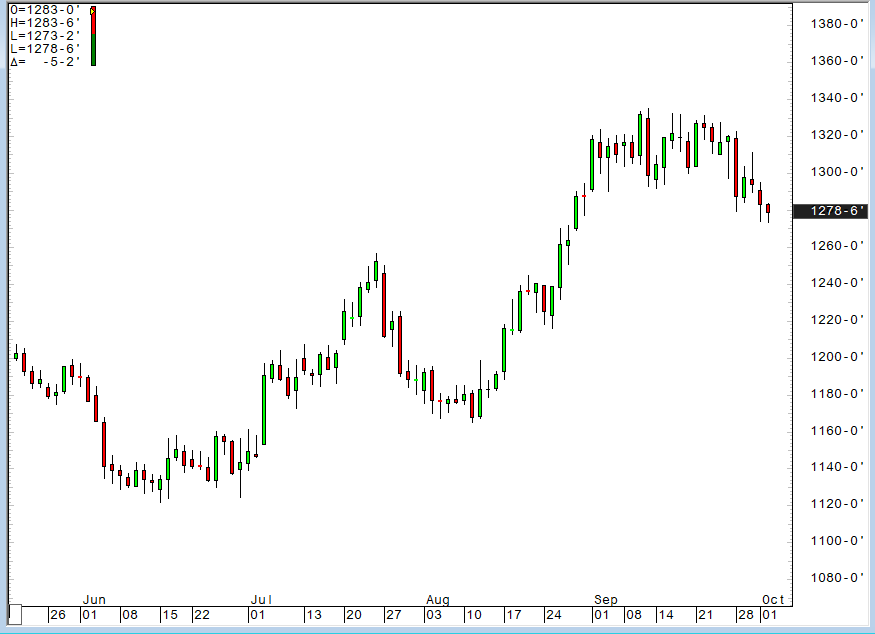Screen dimensions: 875x634
Task: Click the 03 date tick in August
Action: click(x=434, y=614)
